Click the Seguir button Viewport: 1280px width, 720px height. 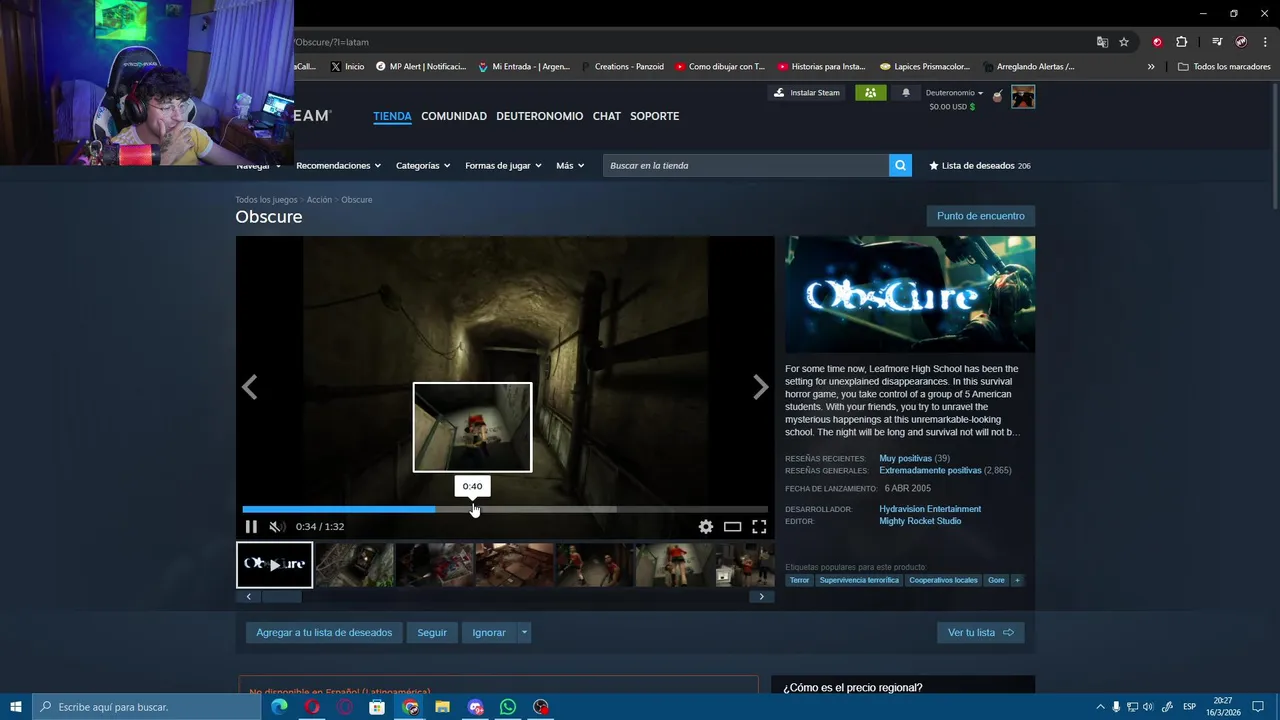click(x=432, y=632)
